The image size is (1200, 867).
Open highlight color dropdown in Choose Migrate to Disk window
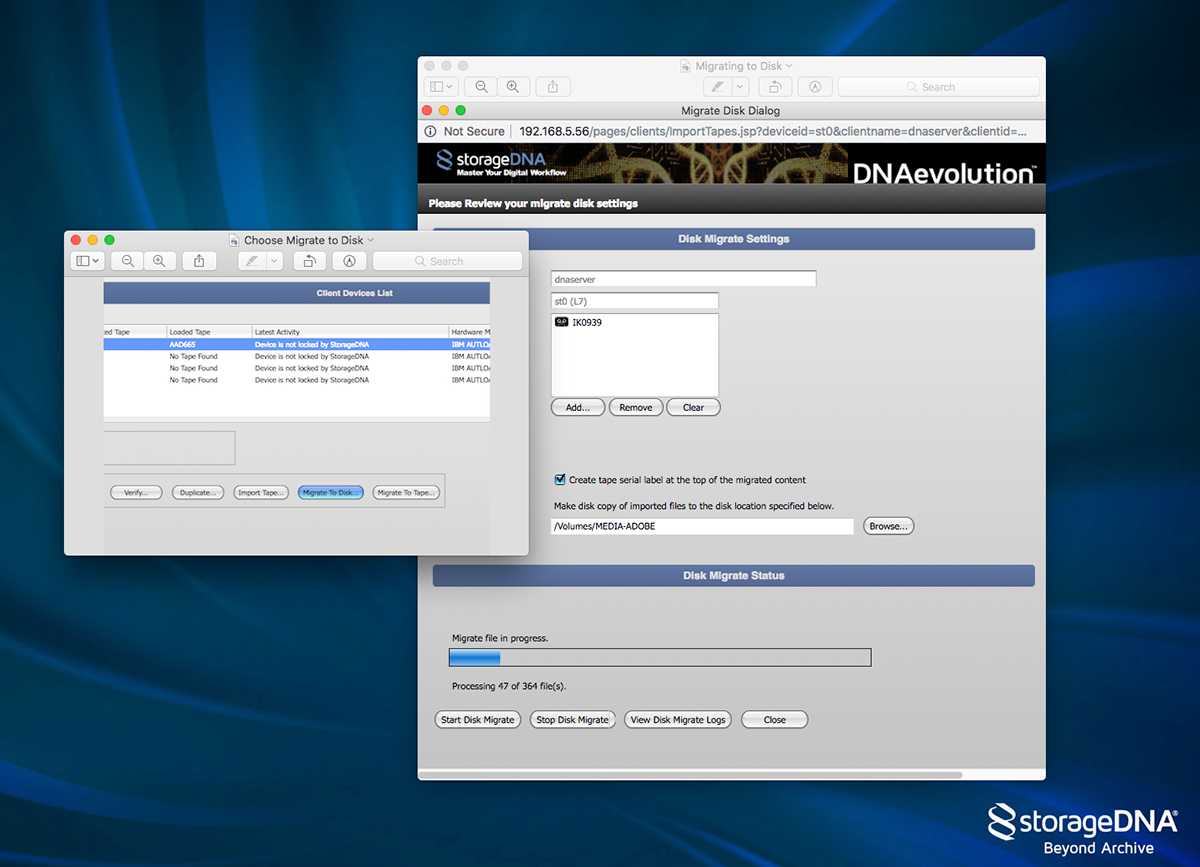click(x=274, y=261)
